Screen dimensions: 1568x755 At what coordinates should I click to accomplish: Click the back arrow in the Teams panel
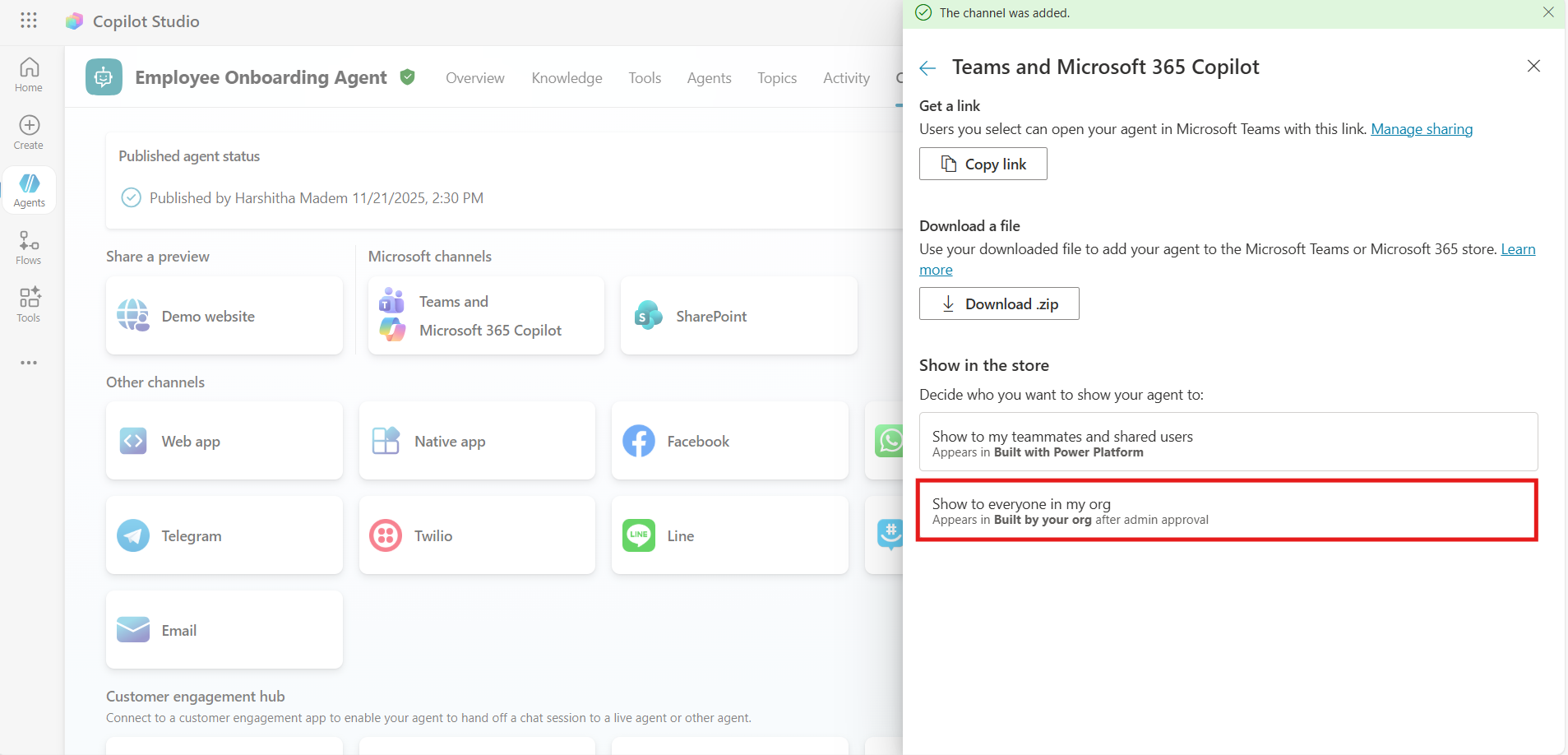(927, 68)
